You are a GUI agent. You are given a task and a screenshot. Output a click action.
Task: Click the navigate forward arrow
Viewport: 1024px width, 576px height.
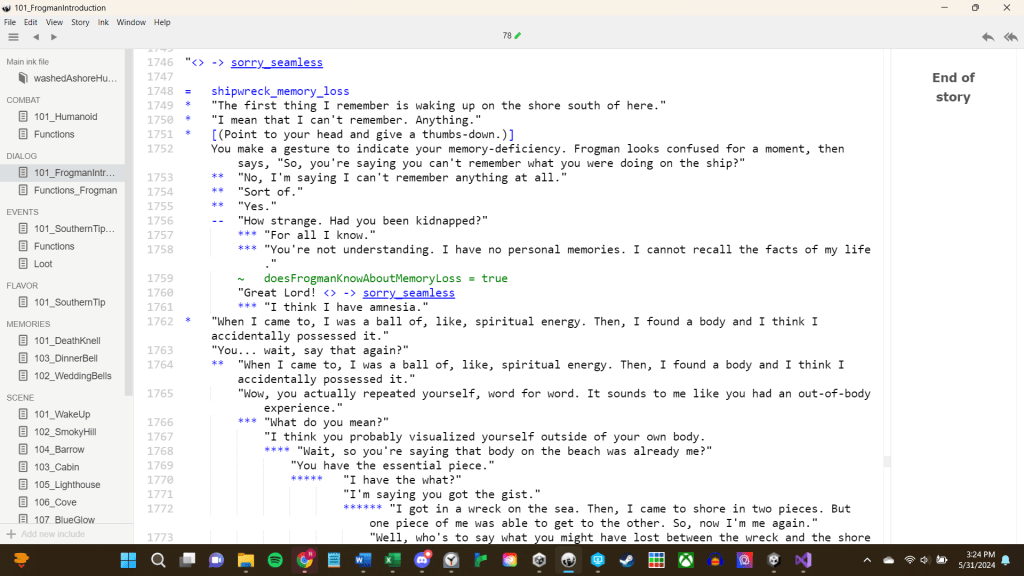click(x=54, y=37)
